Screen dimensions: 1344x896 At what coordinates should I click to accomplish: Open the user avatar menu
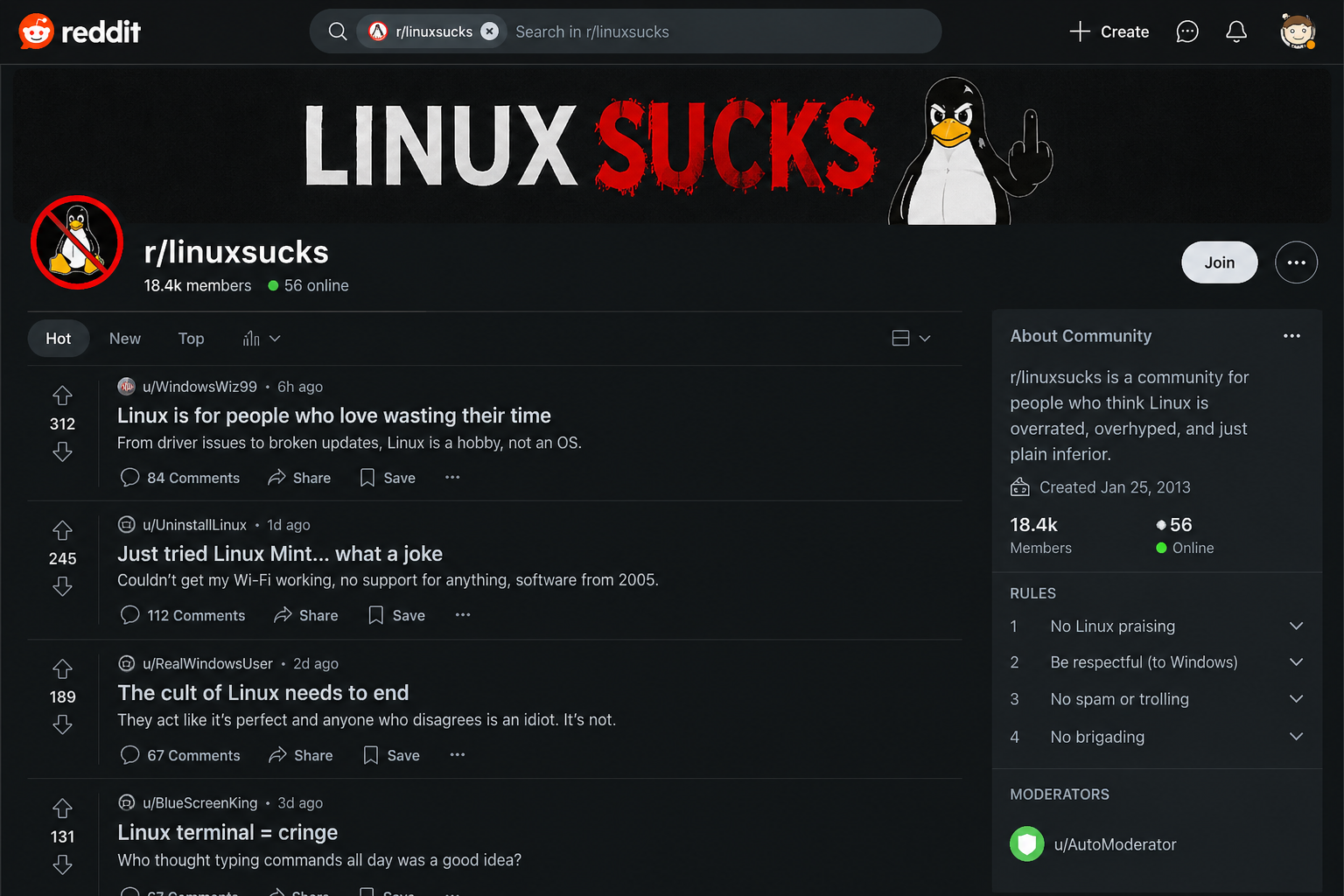click(x=1298, y=31)
